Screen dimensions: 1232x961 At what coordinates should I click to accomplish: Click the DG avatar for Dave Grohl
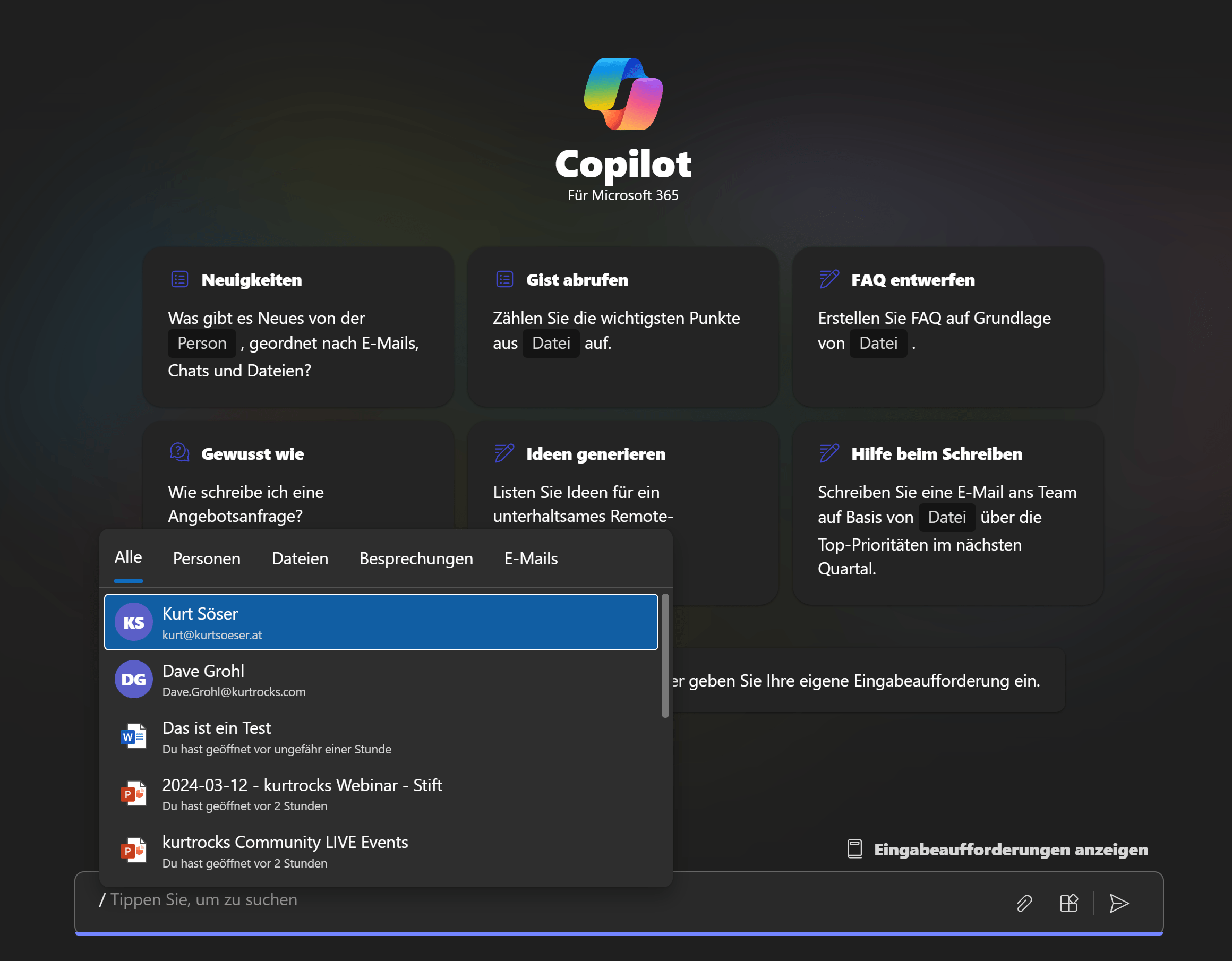click(134, 679)
